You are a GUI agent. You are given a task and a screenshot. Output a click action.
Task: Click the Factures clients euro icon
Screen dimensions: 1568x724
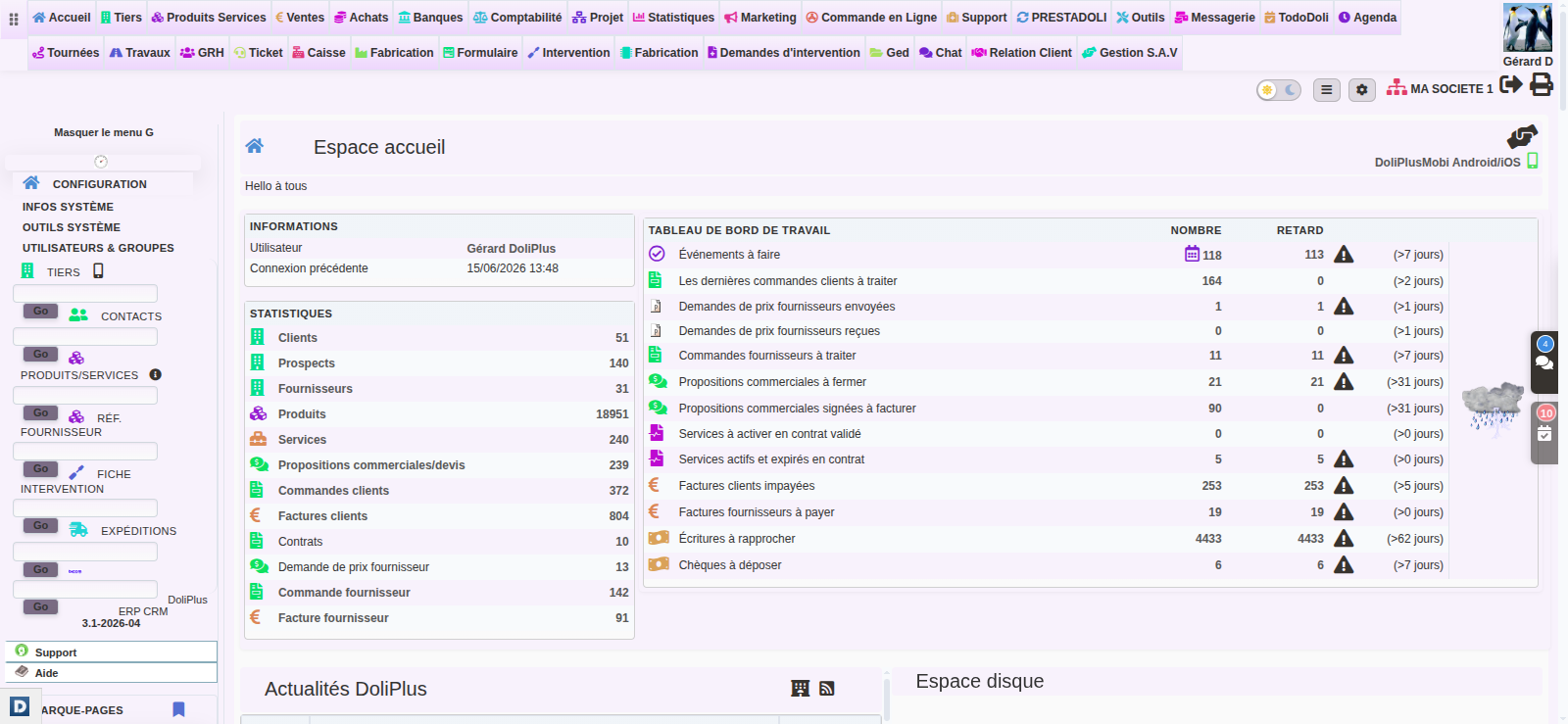coord(256,515)
